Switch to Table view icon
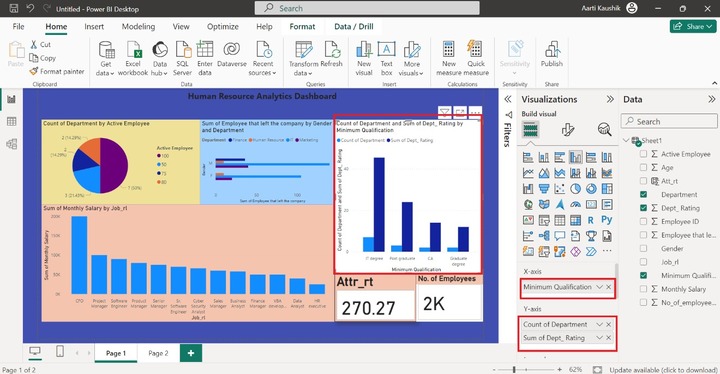This screenshot has height=374, width=720. pyautogui.click(x=11, y=121)
